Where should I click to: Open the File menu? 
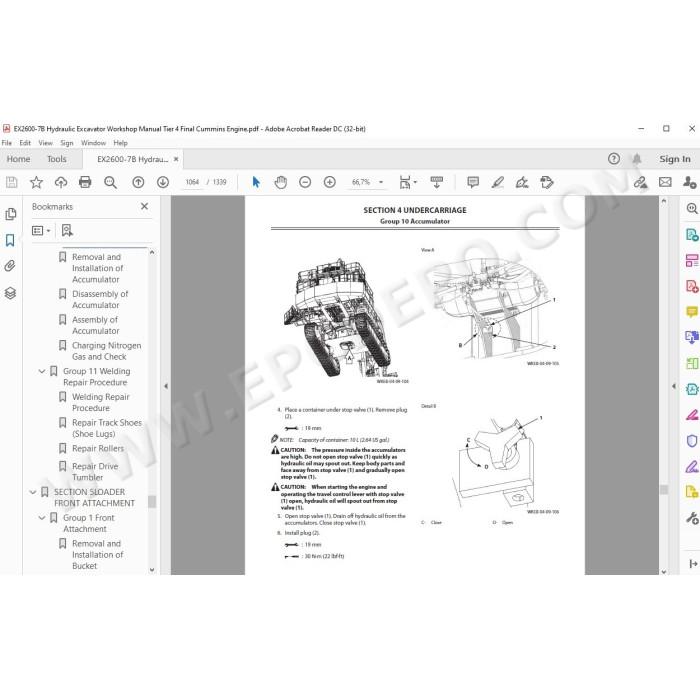coord(7,143)
